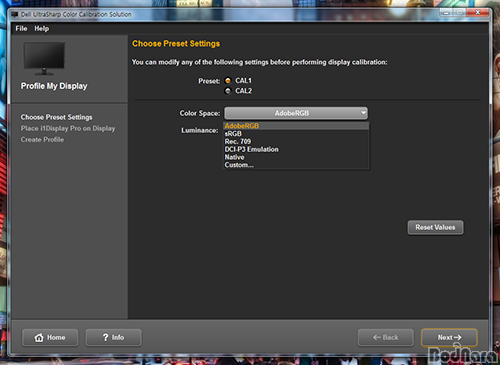This screenshot has height=365, width=500.
Task: Open the Color Space dropdown
Action: [296, 113]
